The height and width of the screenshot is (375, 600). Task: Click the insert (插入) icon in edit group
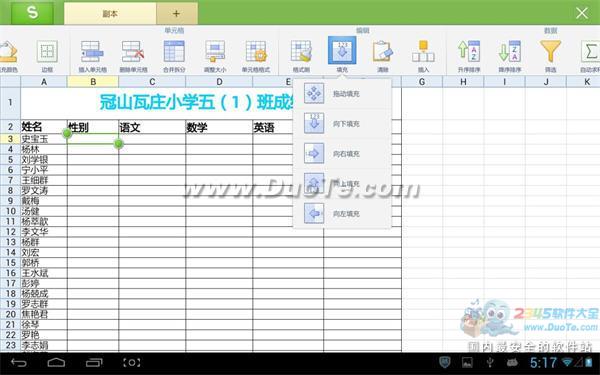[423, 52]
